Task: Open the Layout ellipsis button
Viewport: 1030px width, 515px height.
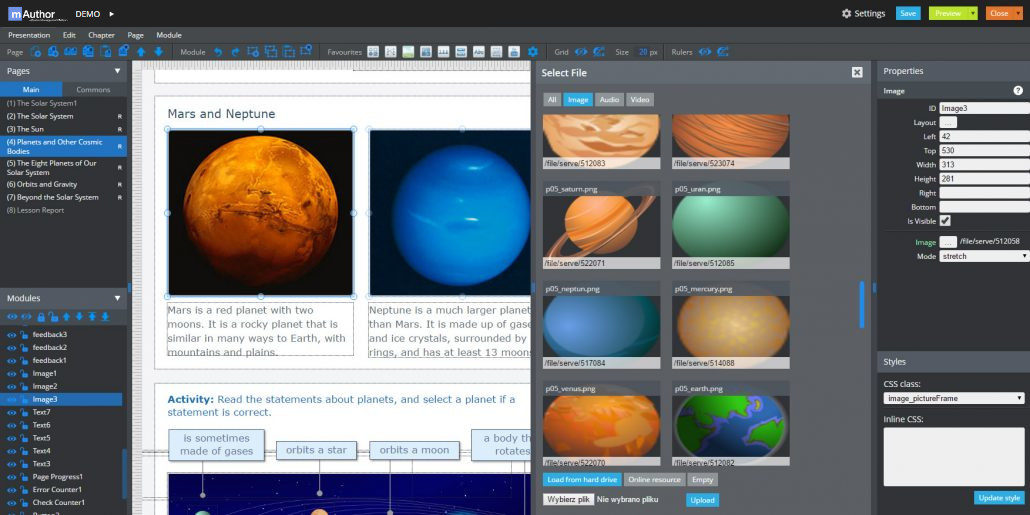Action: coord(949,122)
